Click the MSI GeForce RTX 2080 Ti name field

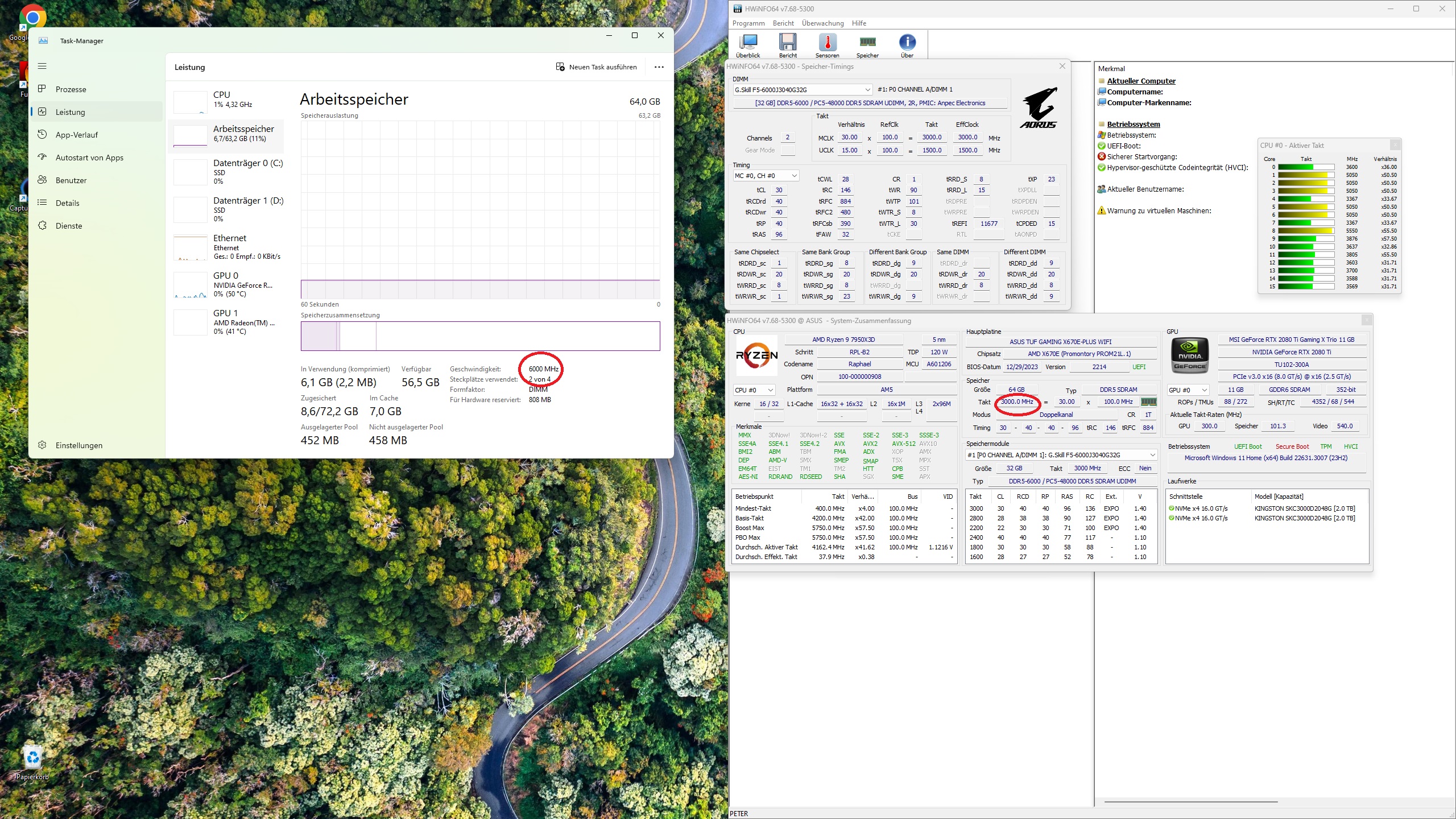[1292, 340]
